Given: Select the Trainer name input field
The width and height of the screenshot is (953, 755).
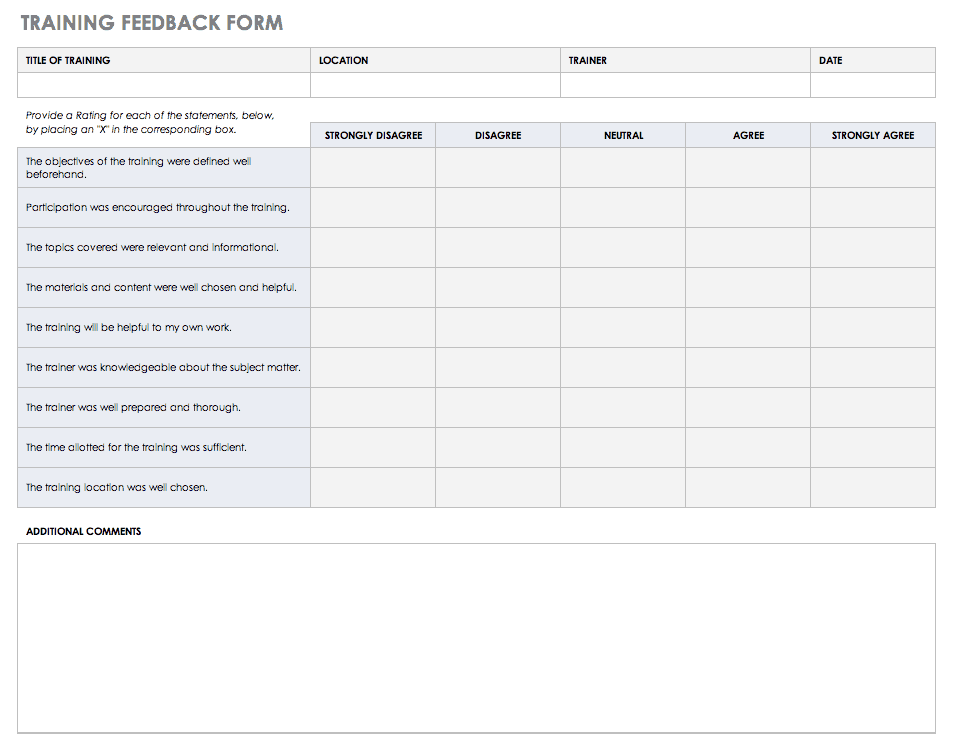Looking at the screenshot, I should point(685,85).
